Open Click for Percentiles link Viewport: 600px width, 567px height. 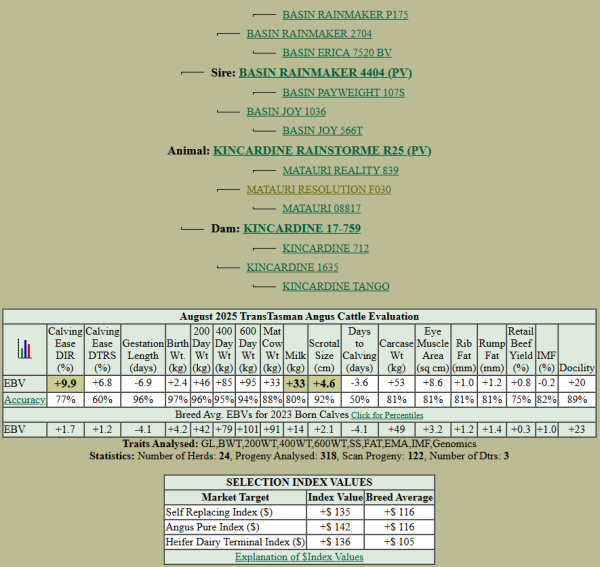click(387, 415)
